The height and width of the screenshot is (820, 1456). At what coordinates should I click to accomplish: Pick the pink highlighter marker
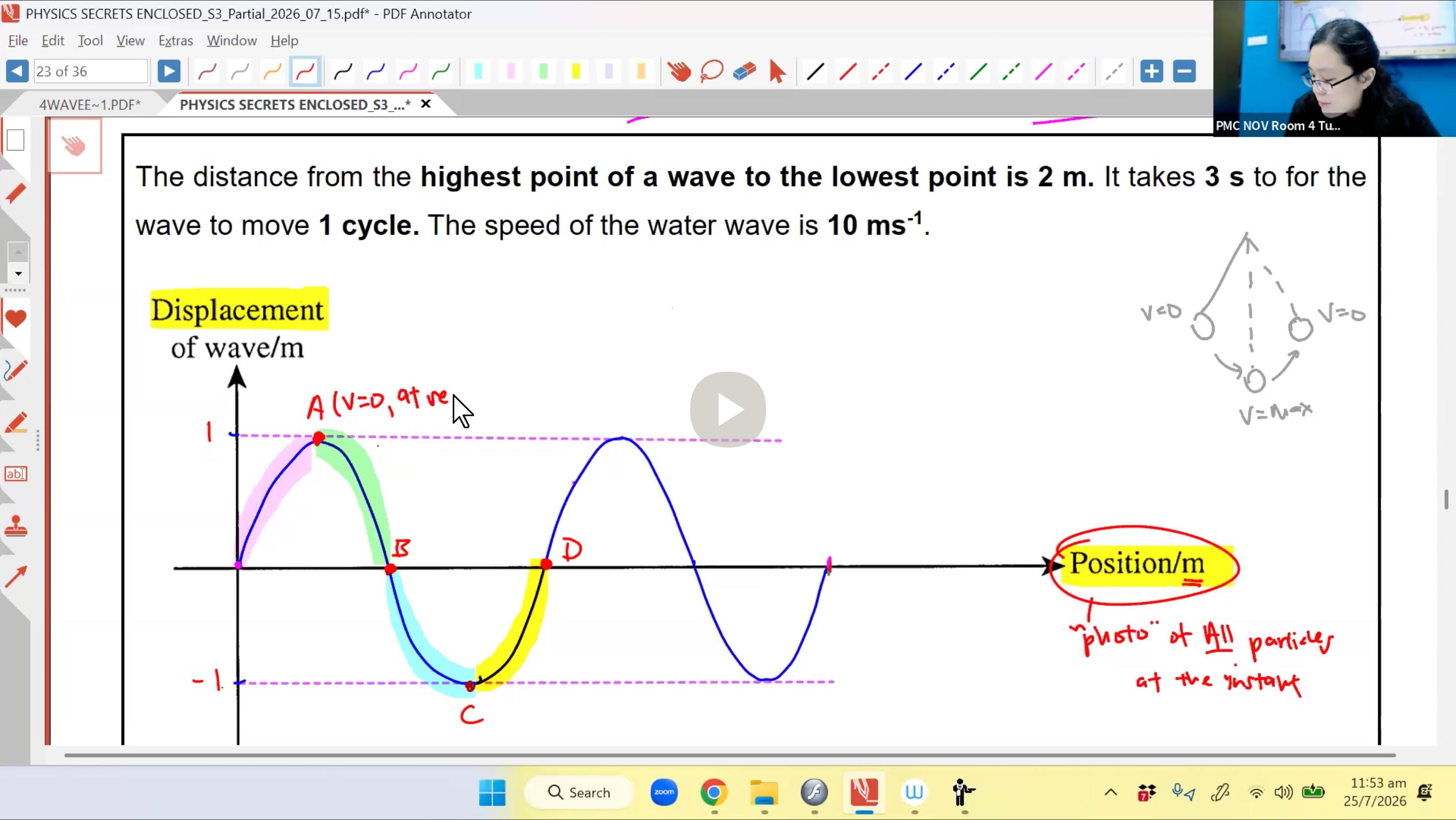pos(511,71)
